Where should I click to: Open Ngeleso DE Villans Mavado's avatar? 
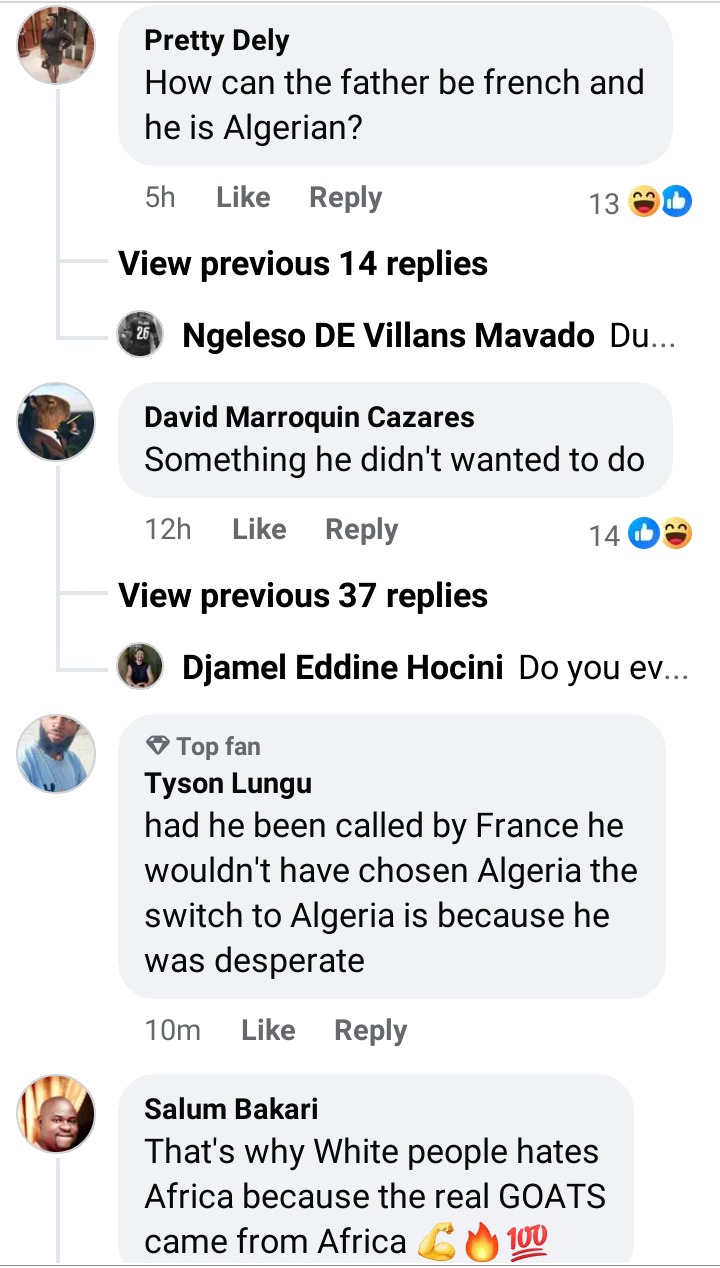[x=140, y=335]
